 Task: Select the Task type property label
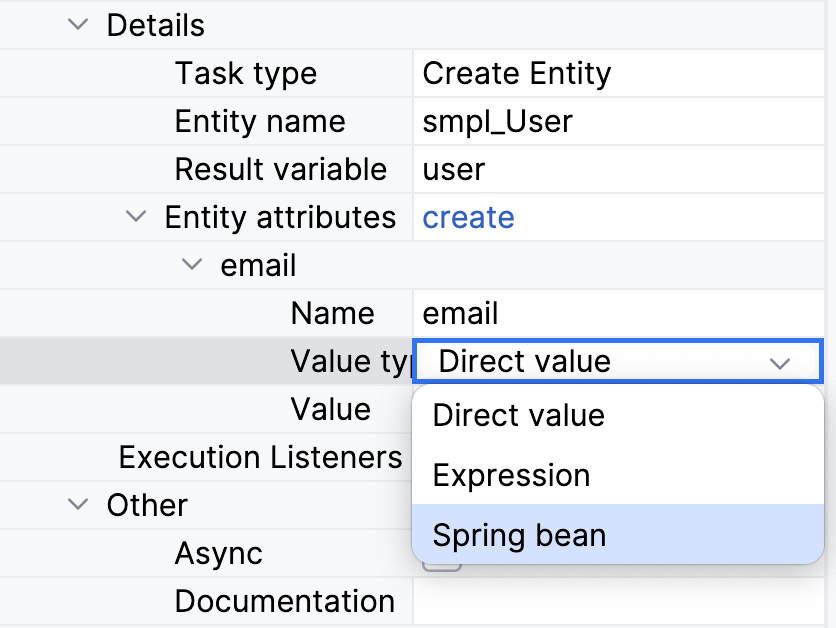246,74
